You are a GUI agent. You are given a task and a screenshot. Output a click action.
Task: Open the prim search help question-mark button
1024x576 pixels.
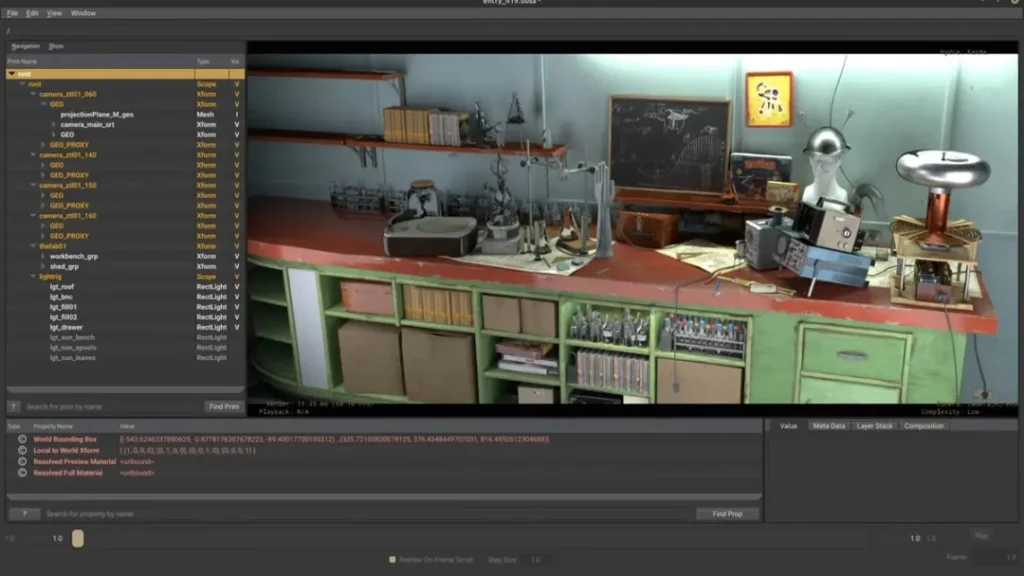point(14,407)
